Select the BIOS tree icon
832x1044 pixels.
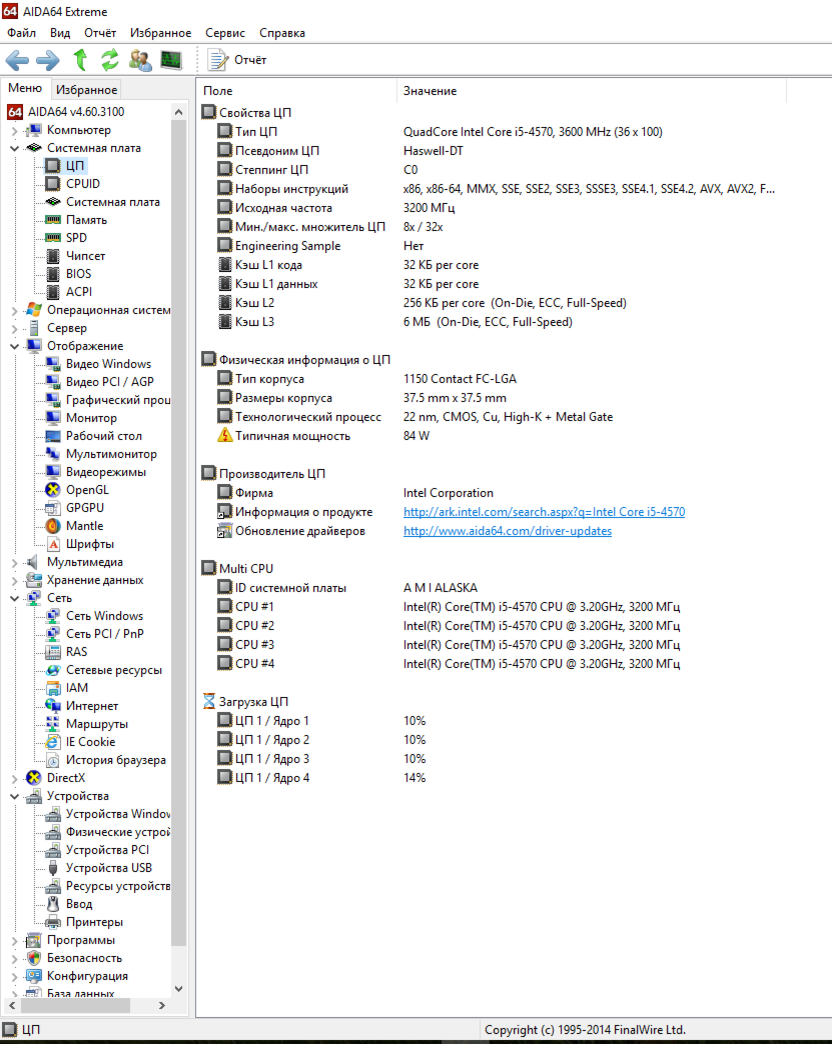[53, 274]
